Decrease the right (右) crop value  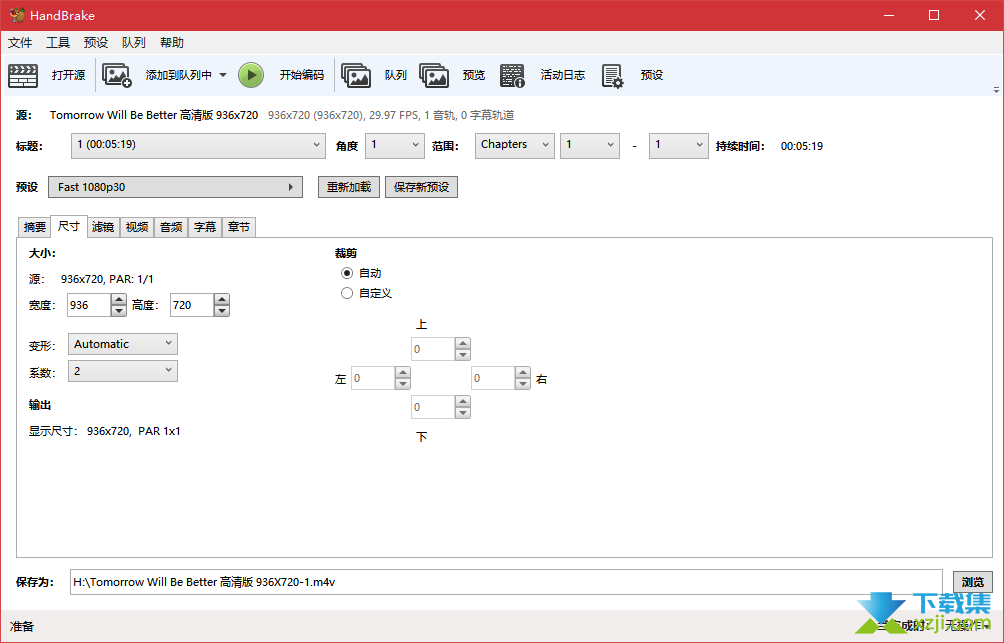[523, 384]
